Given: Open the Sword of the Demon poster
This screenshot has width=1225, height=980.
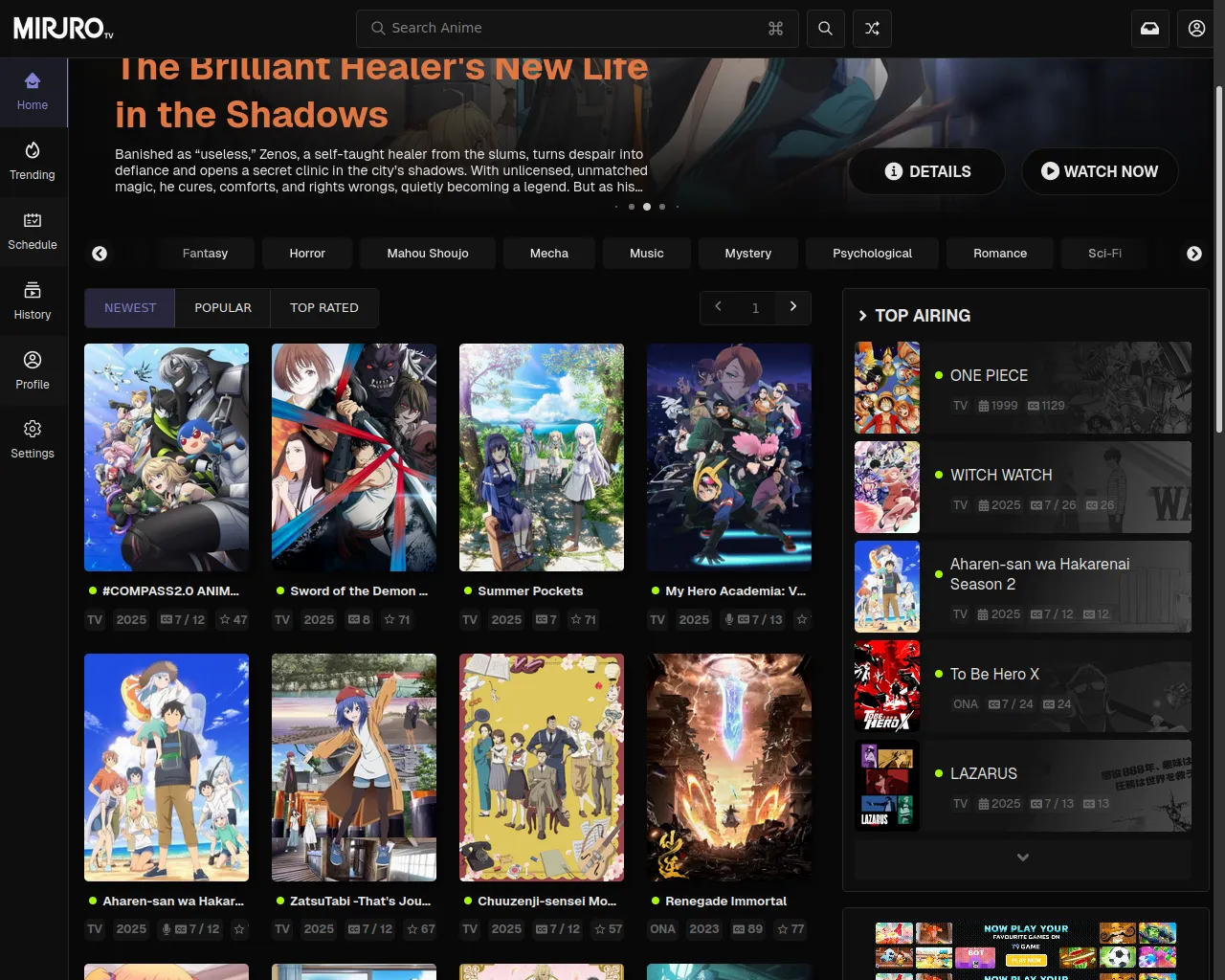Looking at the screenshot, I should tap(354, 457).
